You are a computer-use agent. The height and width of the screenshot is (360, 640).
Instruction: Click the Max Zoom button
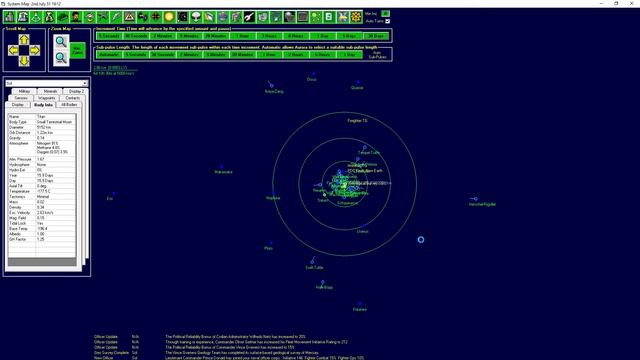(77, 51)
